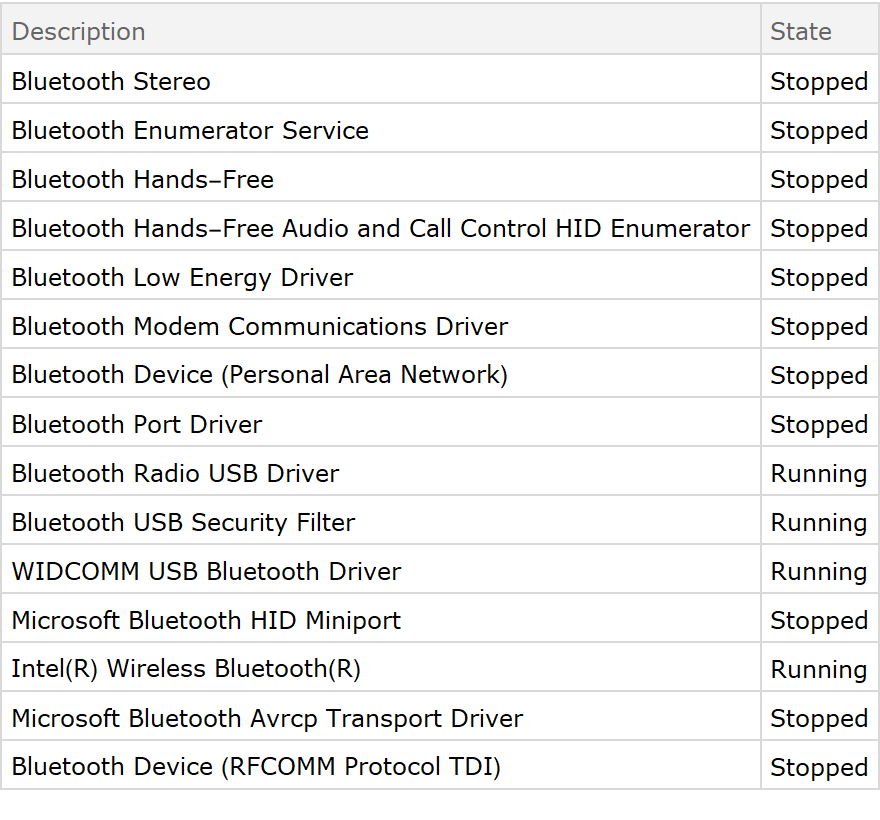Select the standalone Bluetooth Hands-Free row
Screen dimensions: 880x820
point(142,179)
